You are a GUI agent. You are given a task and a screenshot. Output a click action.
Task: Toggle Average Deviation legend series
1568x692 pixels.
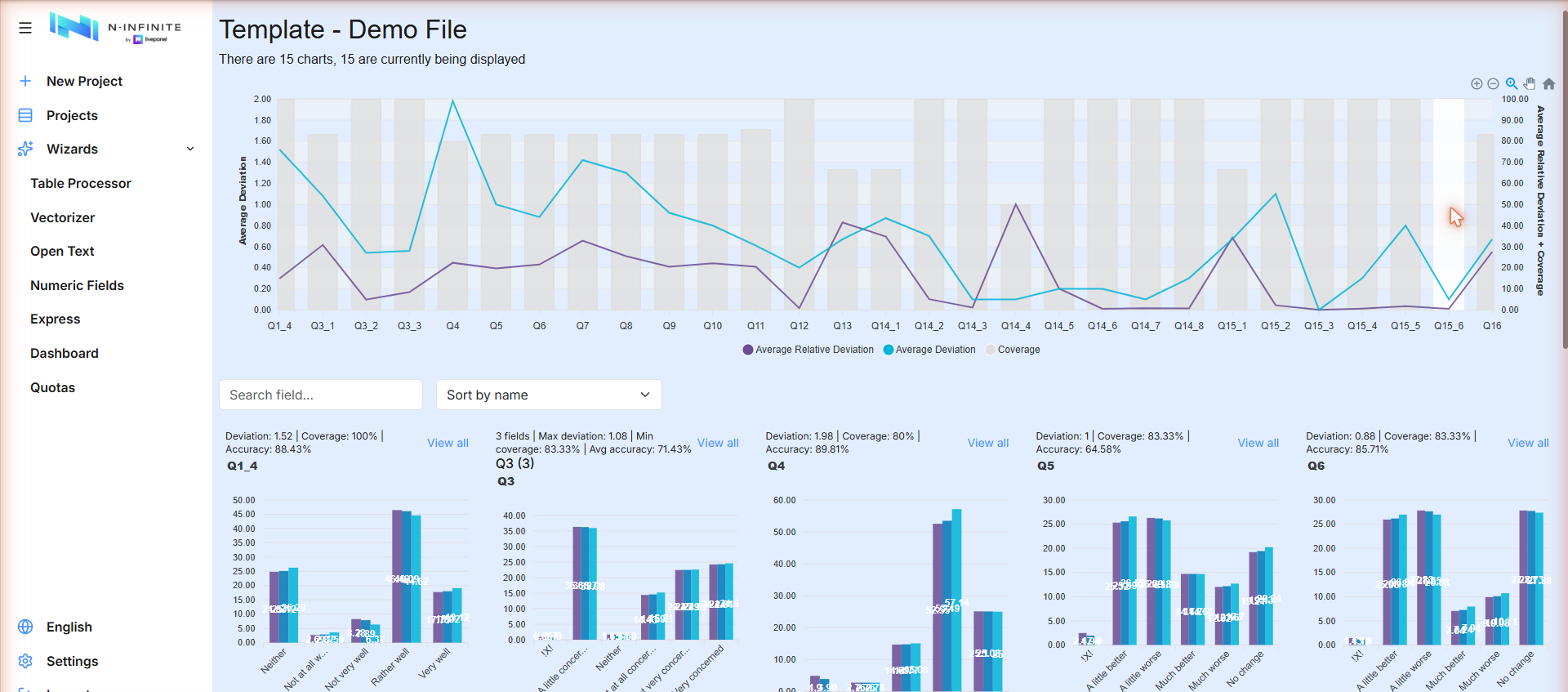coord(929,350)
